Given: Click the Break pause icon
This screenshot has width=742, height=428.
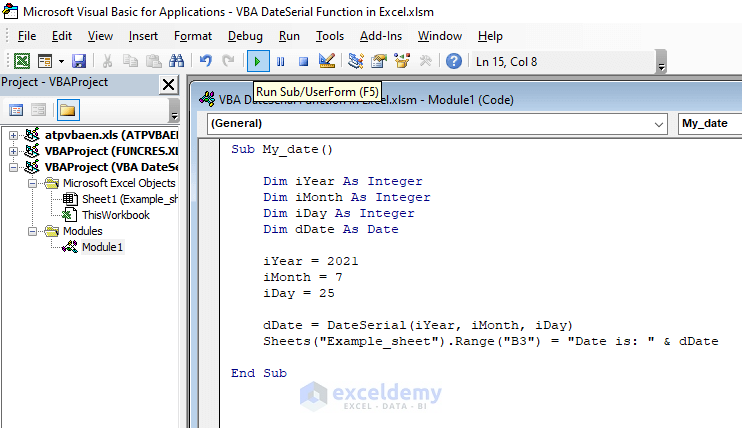Looking at the screenshot, I should 281,62.
